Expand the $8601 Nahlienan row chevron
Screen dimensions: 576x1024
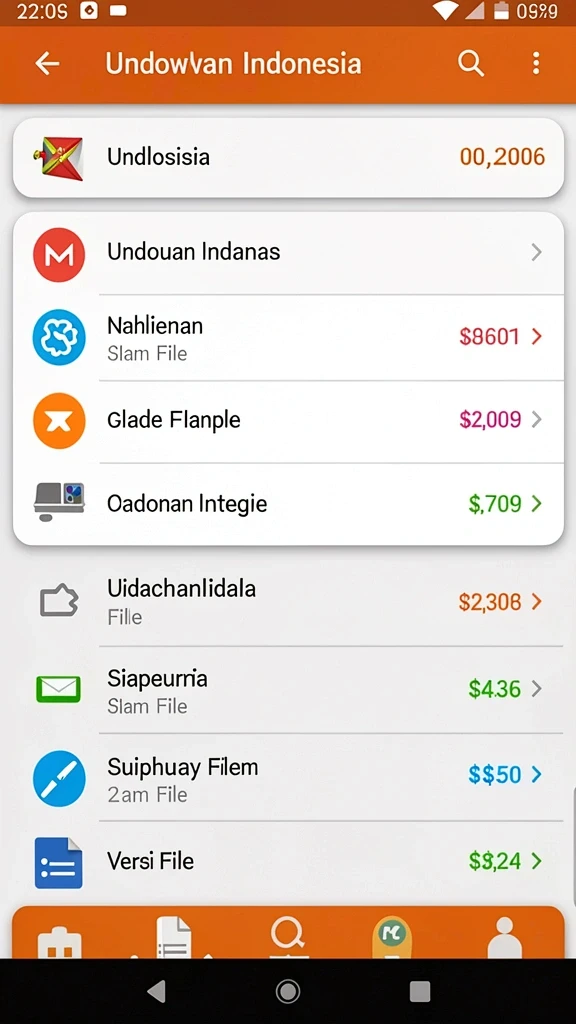click(x=537, y=336)
